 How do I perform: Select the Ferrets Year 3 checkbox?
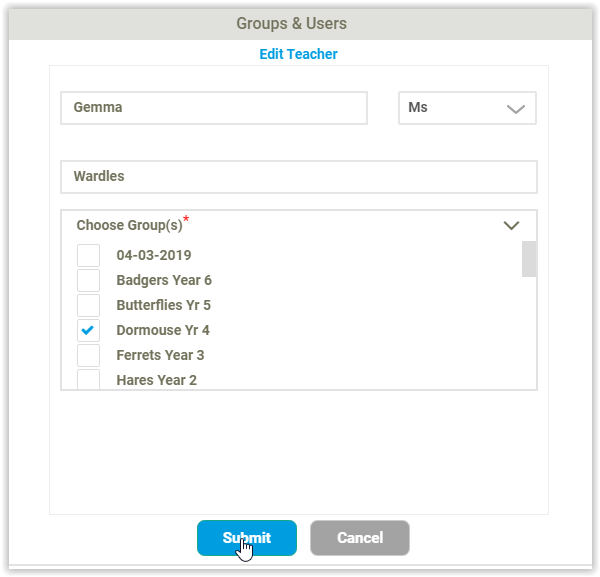pyautogui.click(x=88, y=355)
